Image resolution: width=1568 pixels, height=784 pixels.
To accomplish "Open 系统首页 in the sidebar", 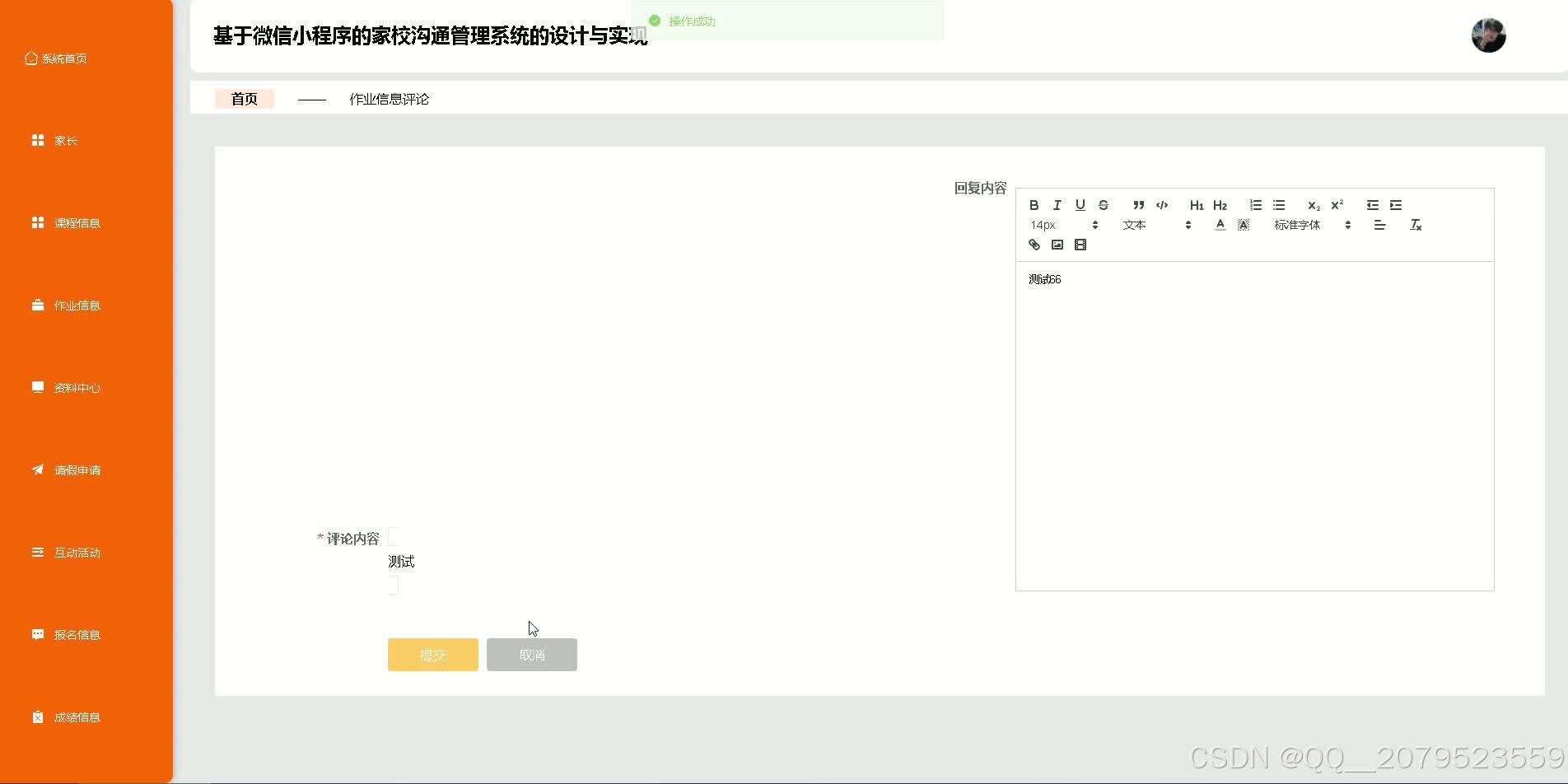I will pyautogui.click(x=56, y=58).
